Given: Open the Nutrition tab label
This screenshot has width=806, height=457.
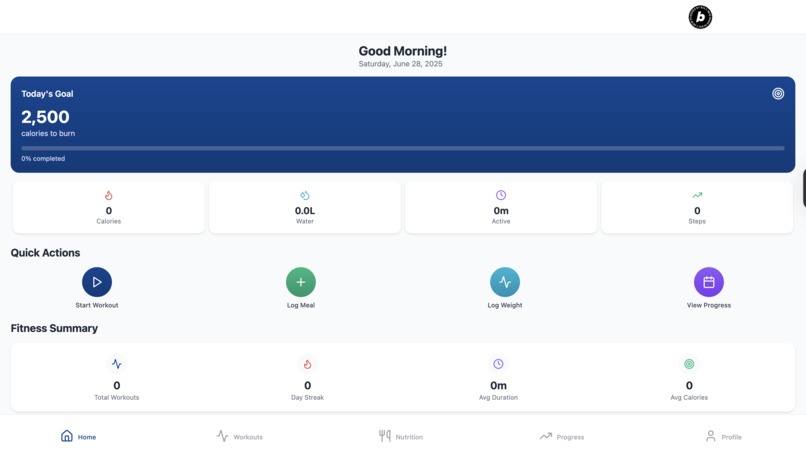Looking at the screenshot, I should (x=409, y=437).
